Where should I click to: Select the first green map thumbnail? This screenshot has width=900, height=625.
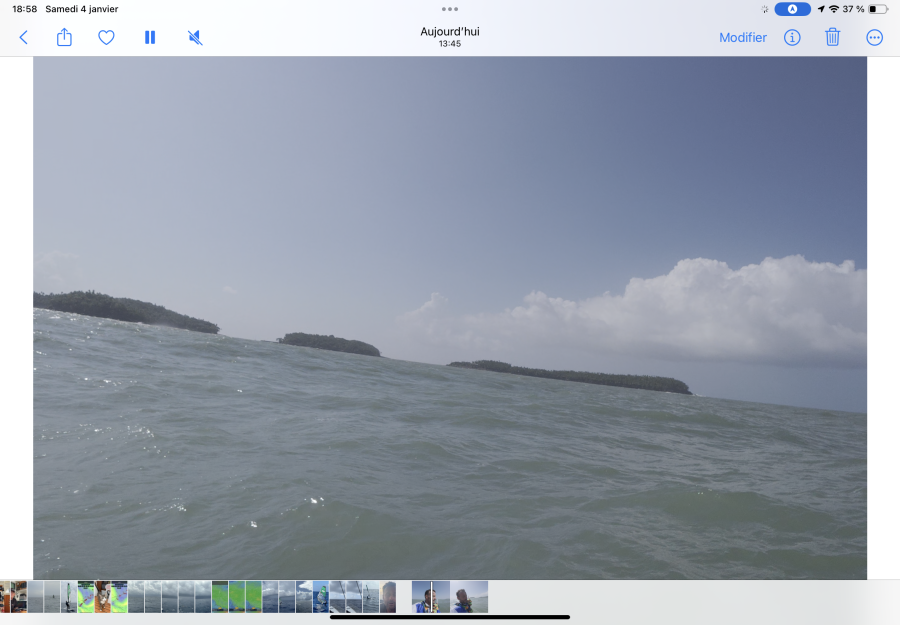86,597
